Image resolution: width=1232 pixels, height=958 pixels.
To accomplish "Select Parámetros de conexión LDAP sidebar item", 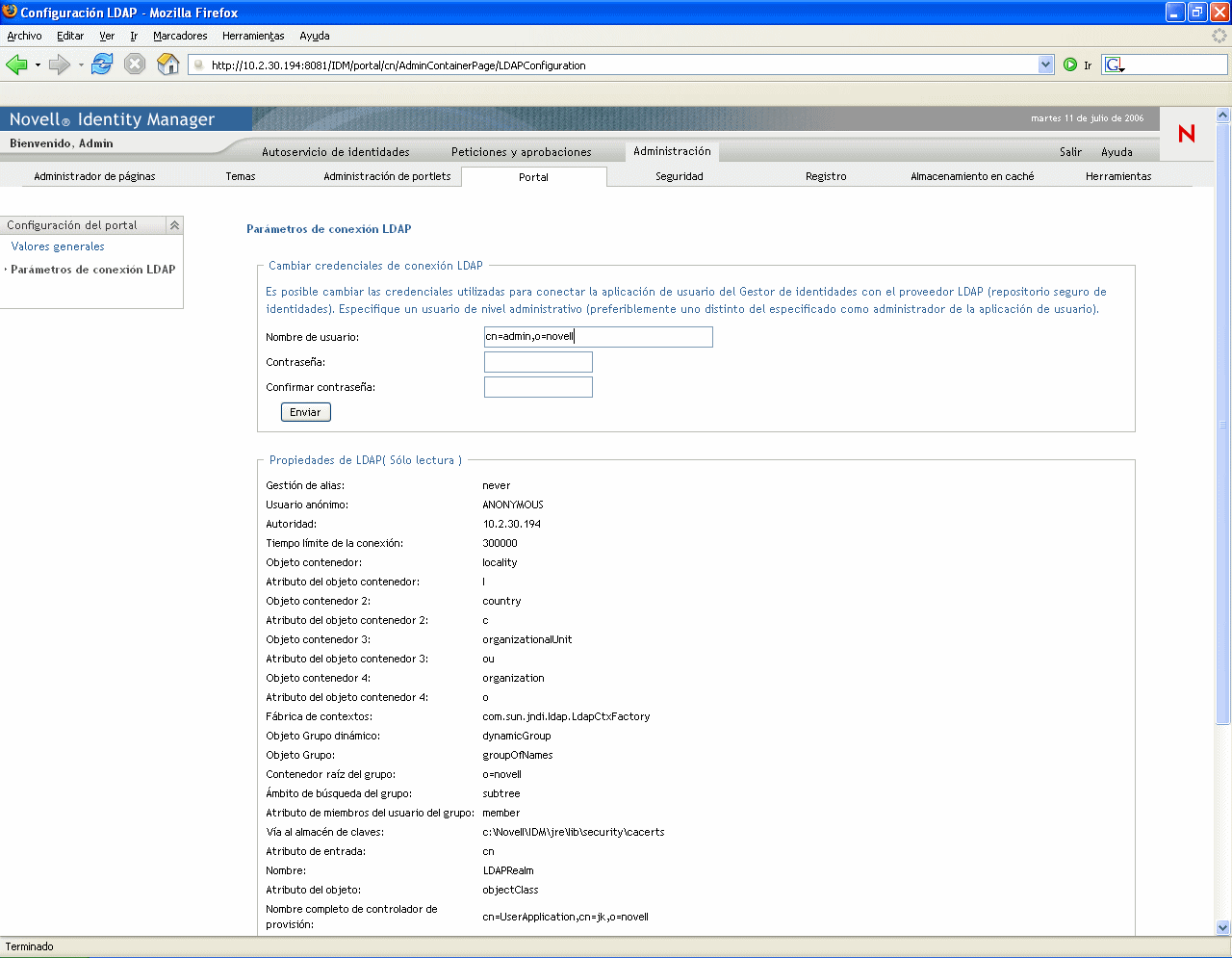I will point(93,270).
